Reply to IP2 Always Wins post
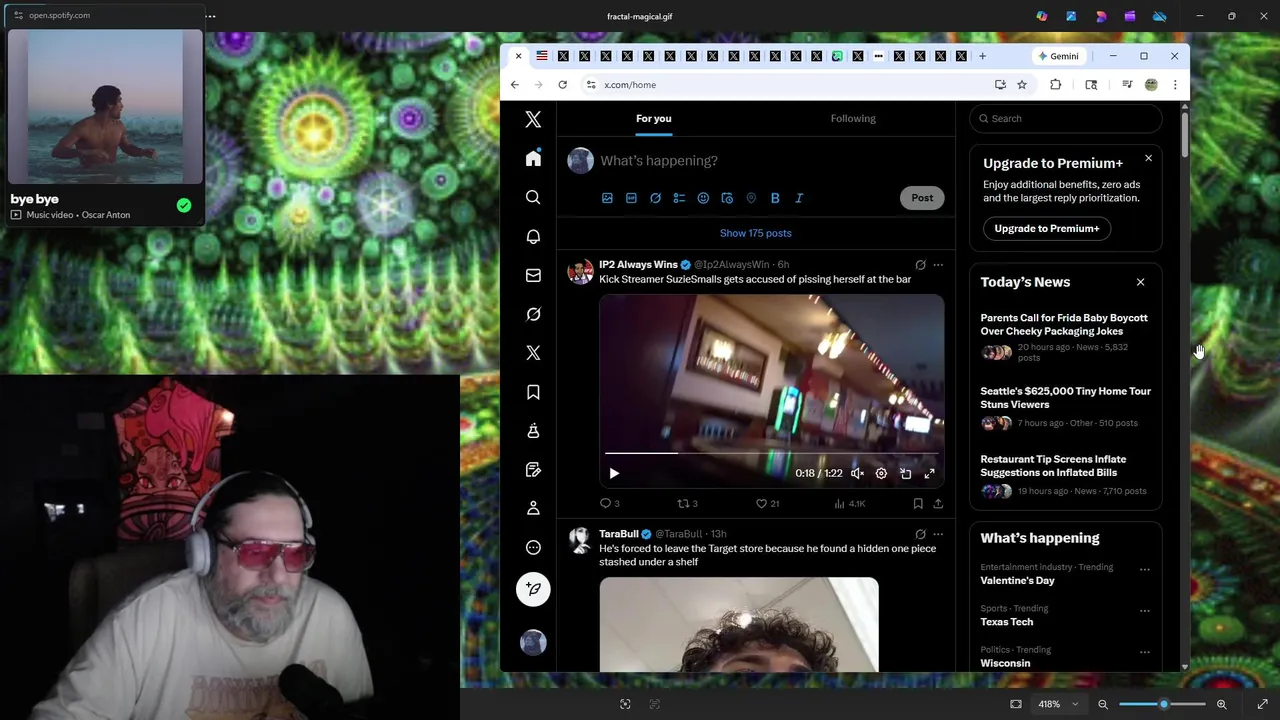Viewport: 1280px width, 720px height. coord(605,504)
